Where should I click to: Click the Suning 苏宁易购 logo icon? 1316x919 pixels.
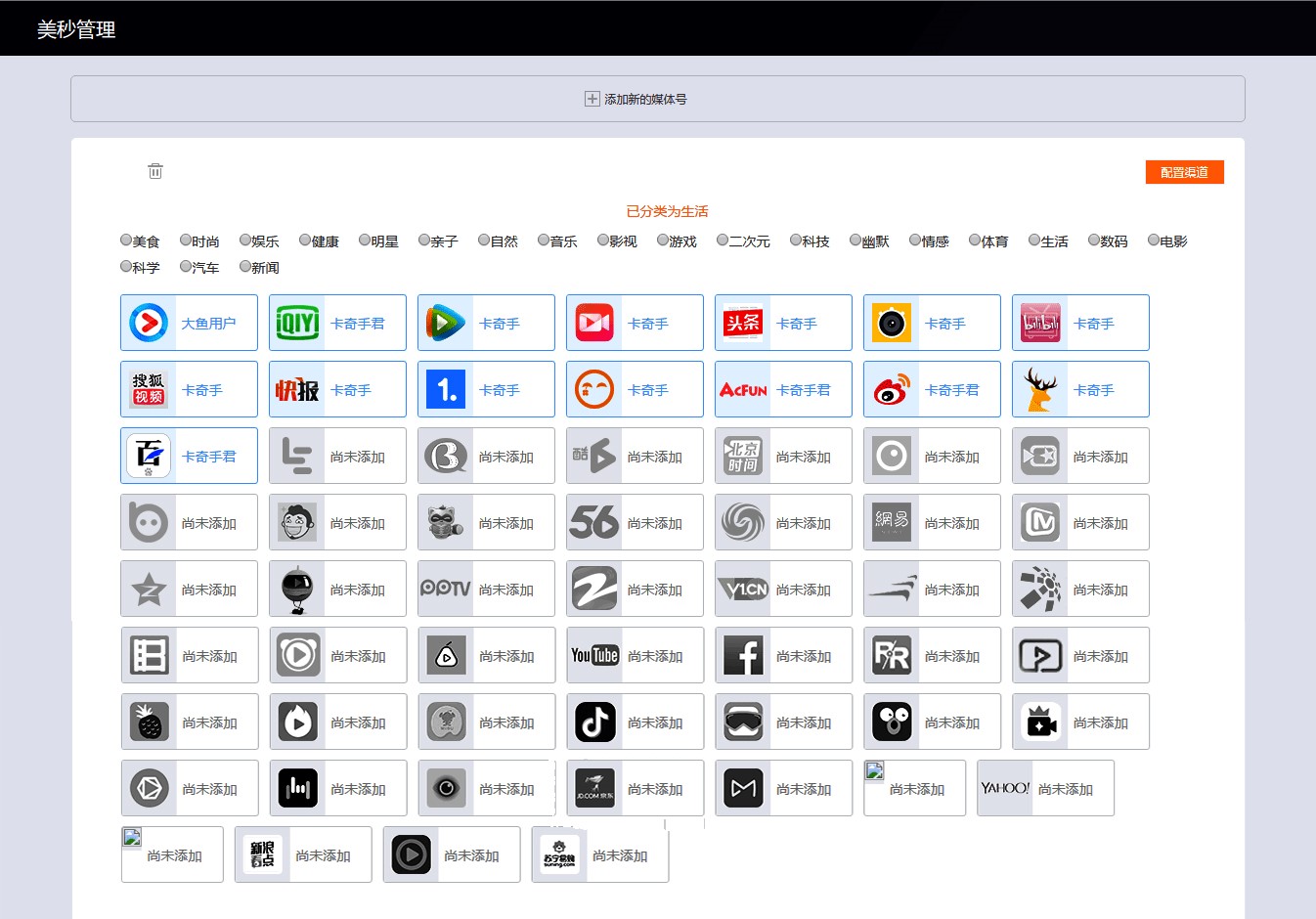pyautogui.click(x=559, y=854)
